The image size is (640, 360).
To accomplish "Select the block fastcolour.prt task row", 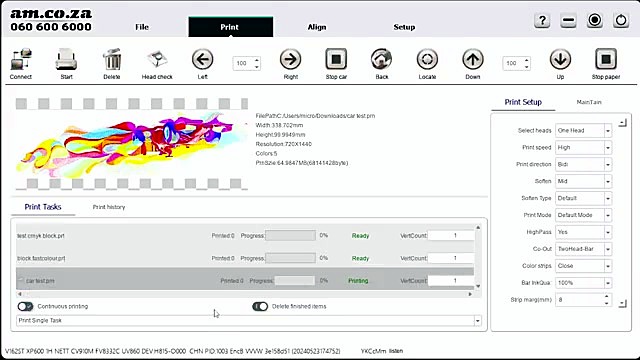I will pyautogui.click(x=245, y=258).
